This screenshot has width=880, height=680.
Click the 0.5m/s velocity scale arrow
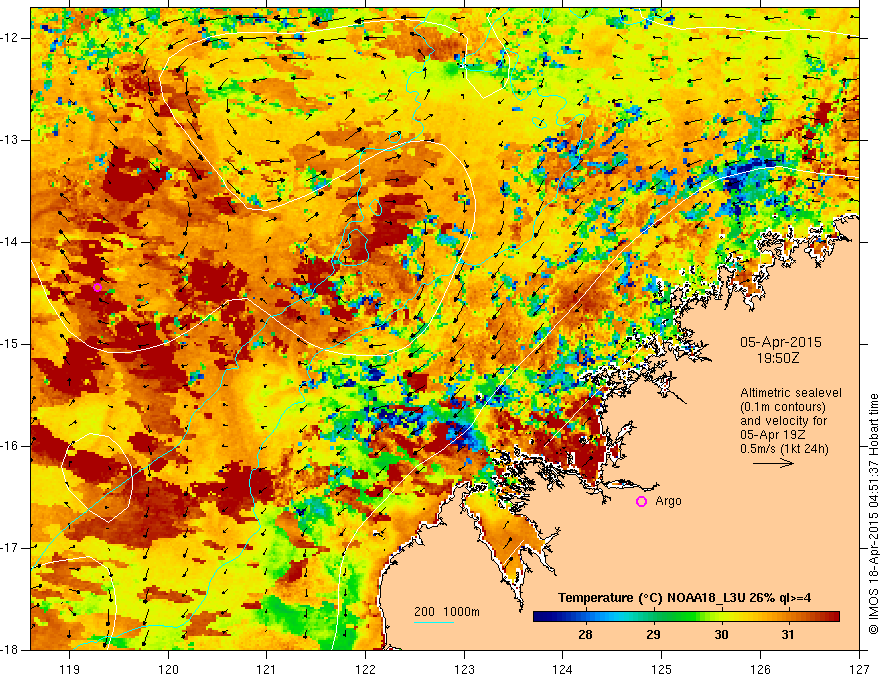coord(773,463)
